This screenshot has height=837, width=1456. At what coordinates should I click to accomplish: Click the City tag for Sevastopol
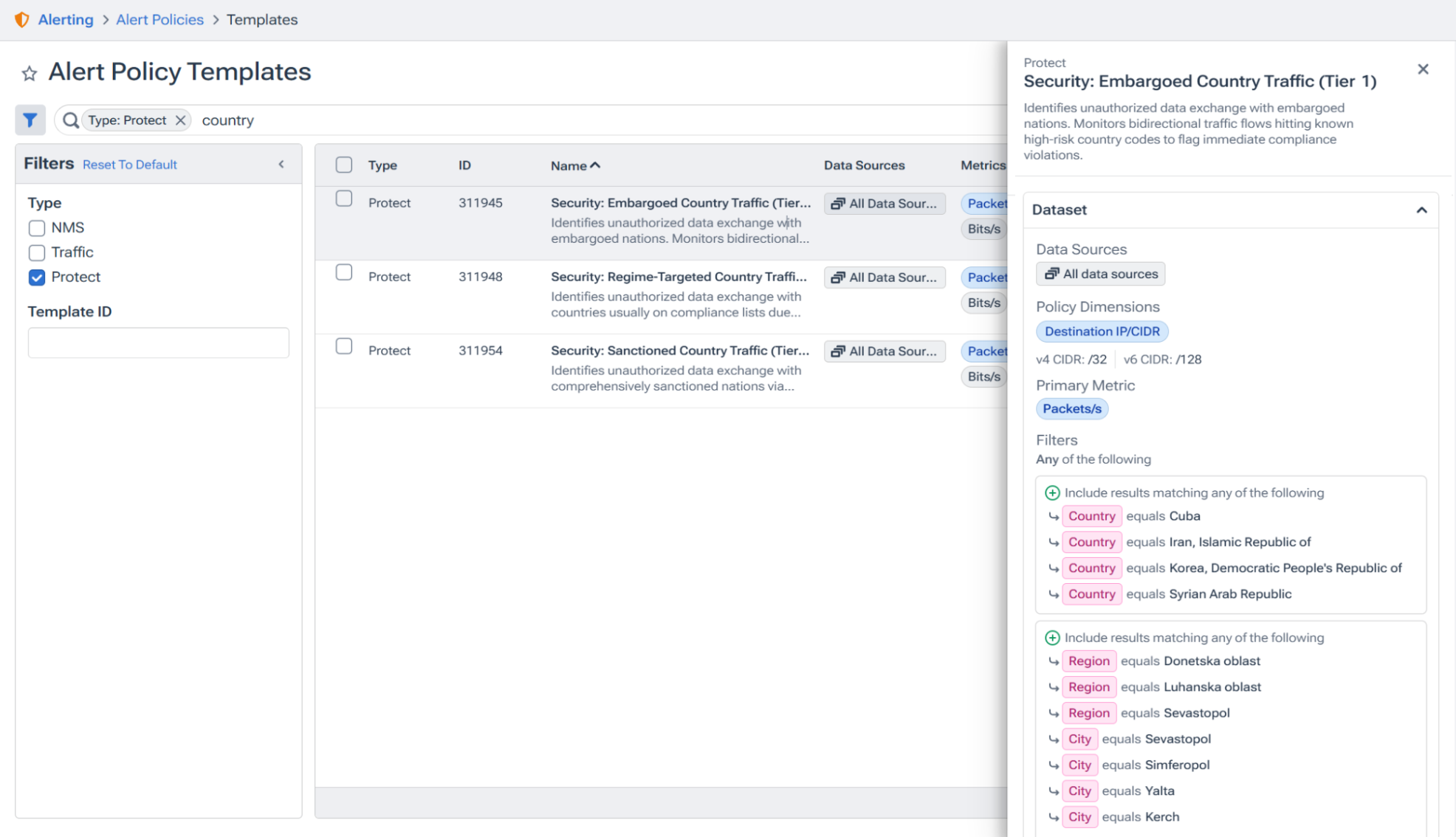1079,739
